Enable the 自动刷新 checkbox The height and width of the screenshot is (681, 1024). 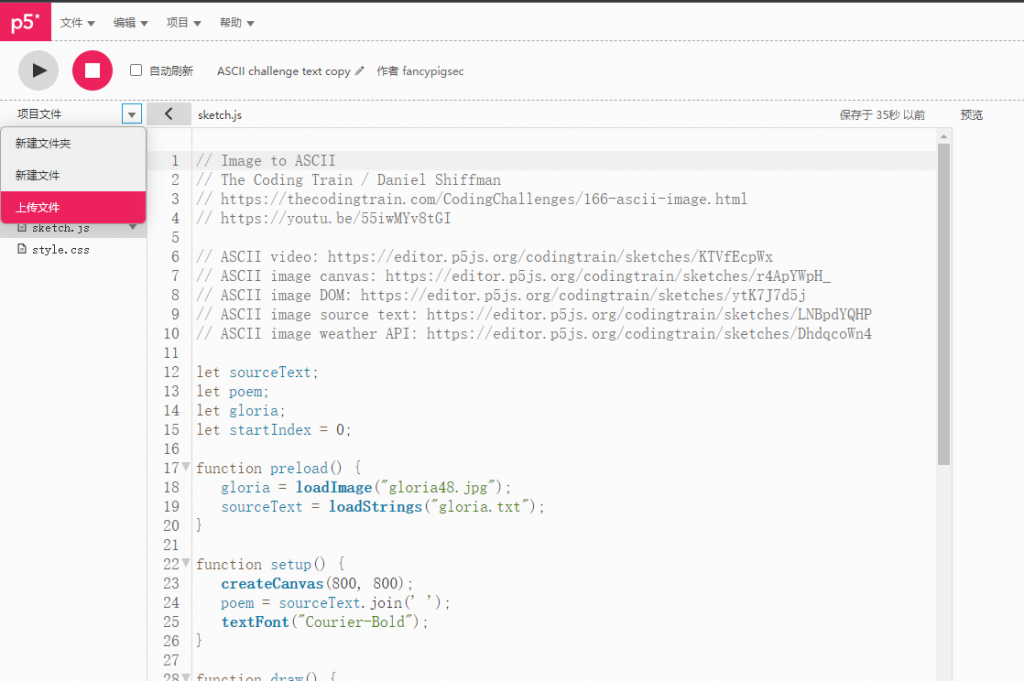(x=136, y=71)
